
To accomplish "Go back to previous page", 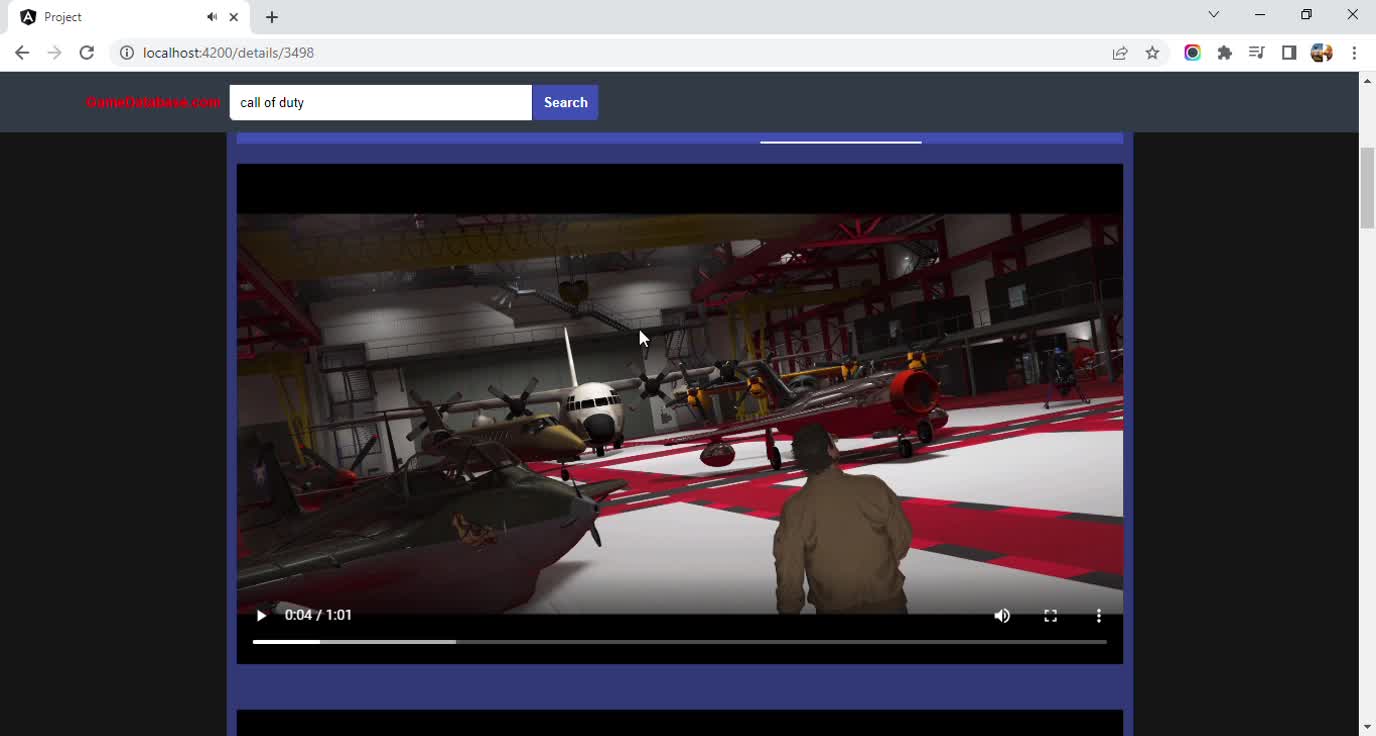I will click(x=22, y=53).
